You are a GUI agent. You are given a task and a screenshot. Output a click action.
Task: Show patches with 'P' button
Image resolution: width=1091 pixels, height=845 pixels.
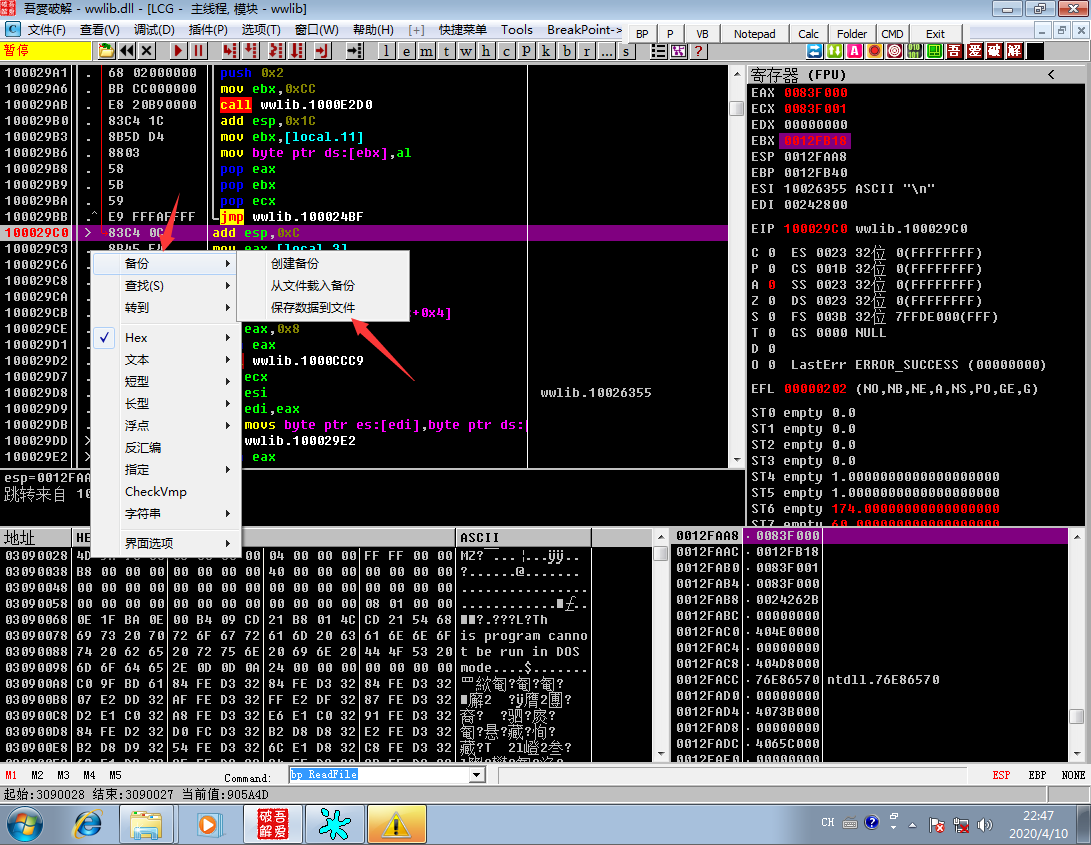tap(526, 51)
